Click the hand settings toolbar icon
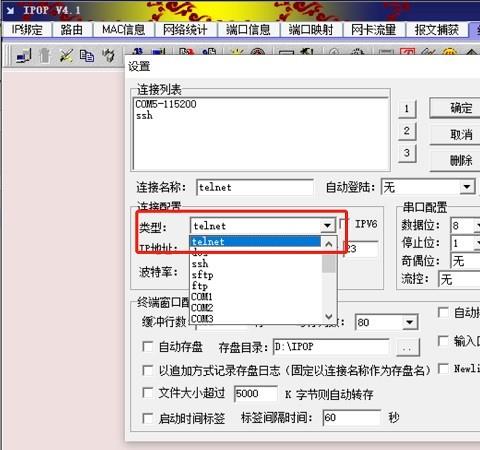This screenshot has width=480, height=450. point(108,56)
